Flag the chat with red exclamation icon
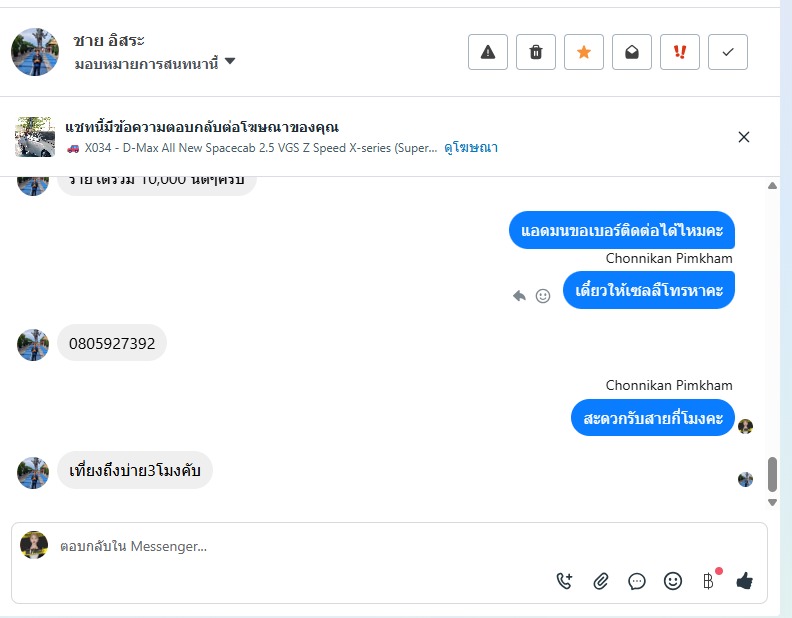792x618 pixels. (680, 52)
